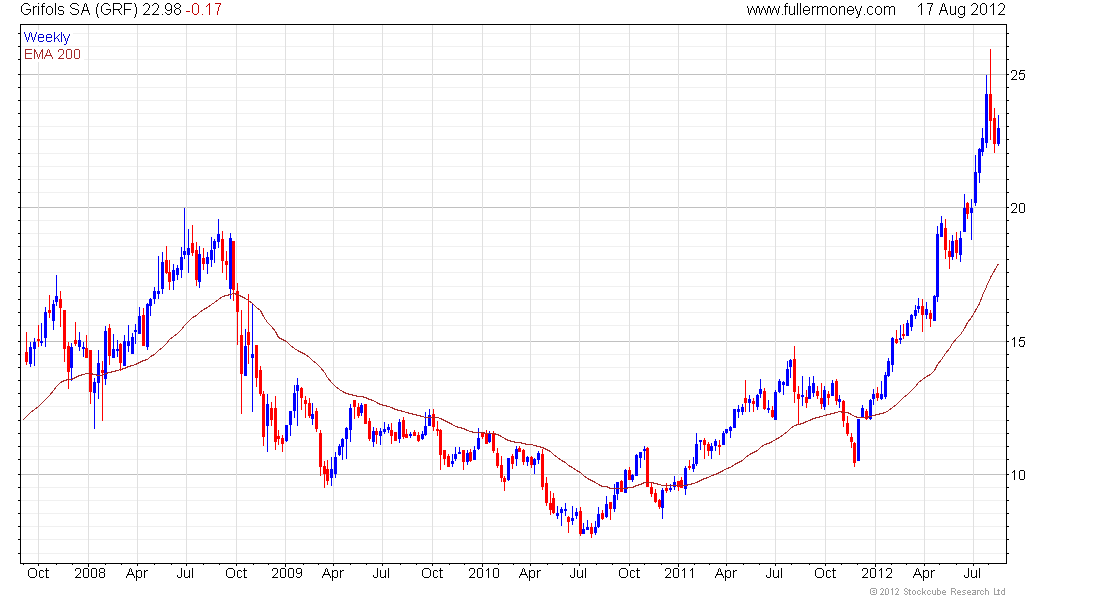Click the end of the EMA 200 line
1100x600 pixels.
click(x=998, y=265)
